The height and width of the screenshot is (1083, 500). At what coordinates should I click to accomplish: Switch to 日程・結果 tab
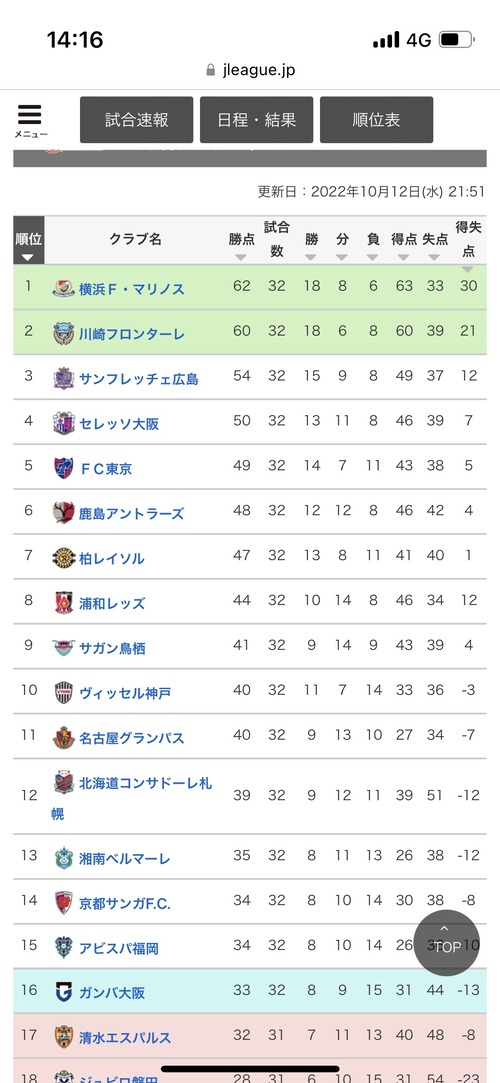click(x=257, y=119)
